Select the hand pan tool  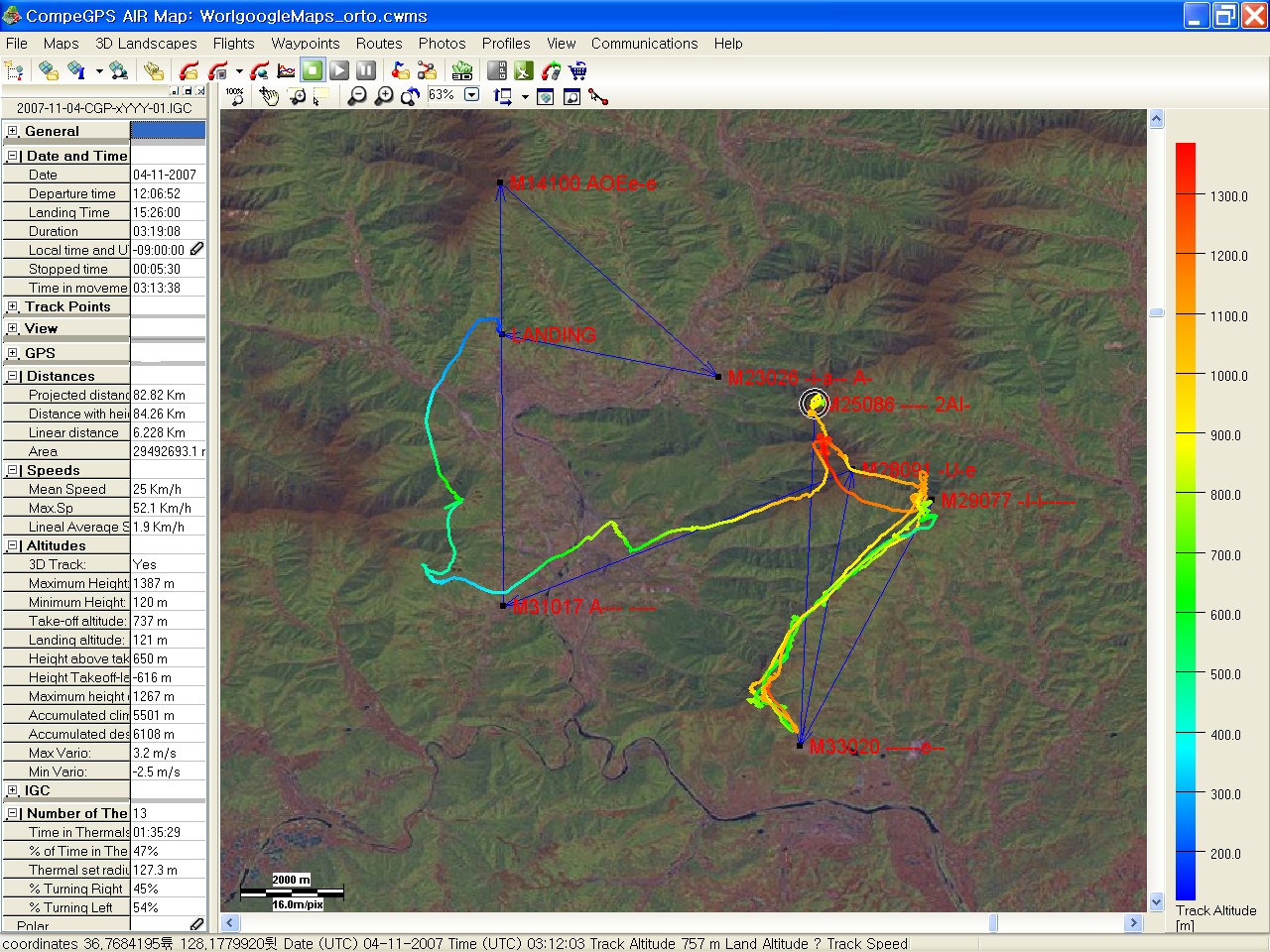269,96
